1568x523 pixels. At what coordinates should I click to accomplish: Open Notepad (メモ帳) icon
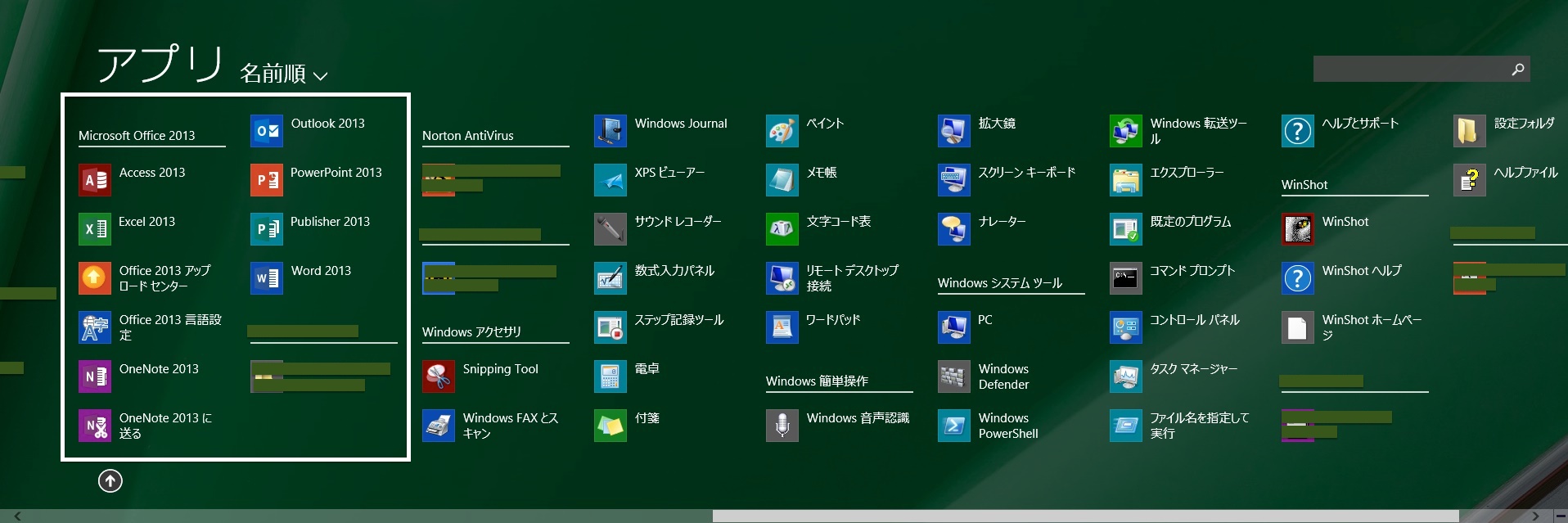782,180
